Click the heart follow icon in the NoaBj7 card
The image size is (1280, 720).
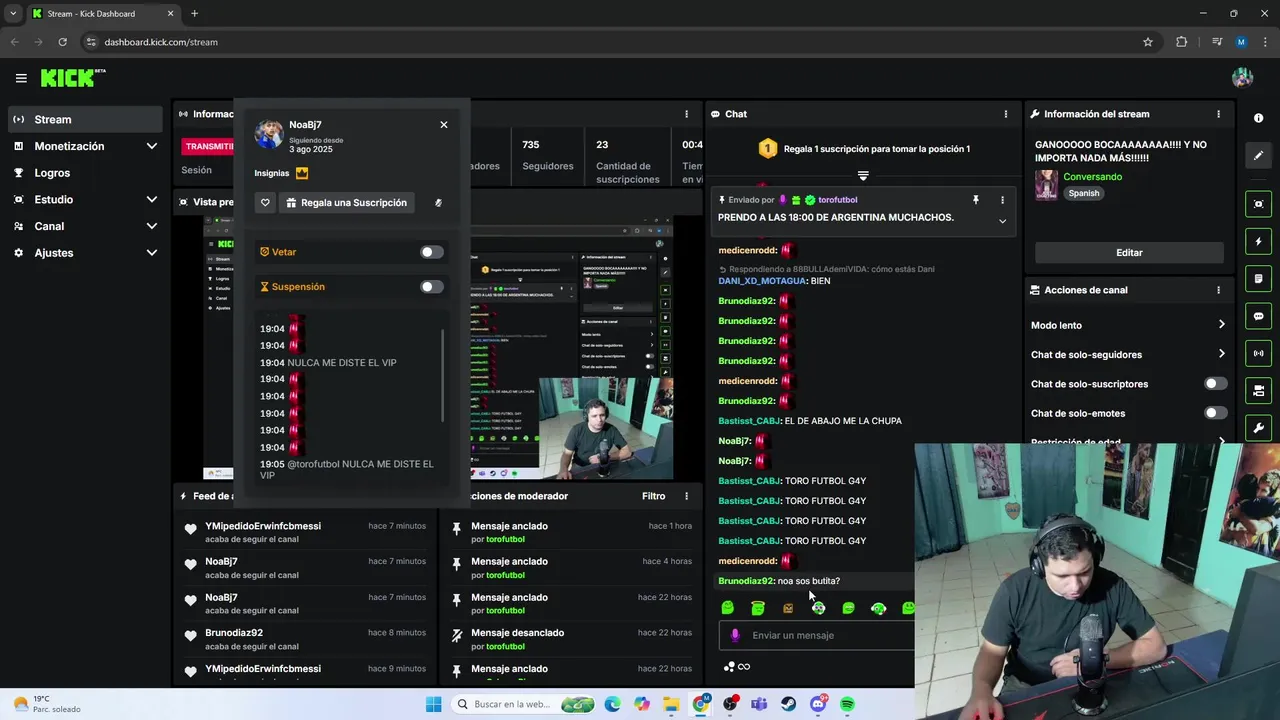pos(265,203)
